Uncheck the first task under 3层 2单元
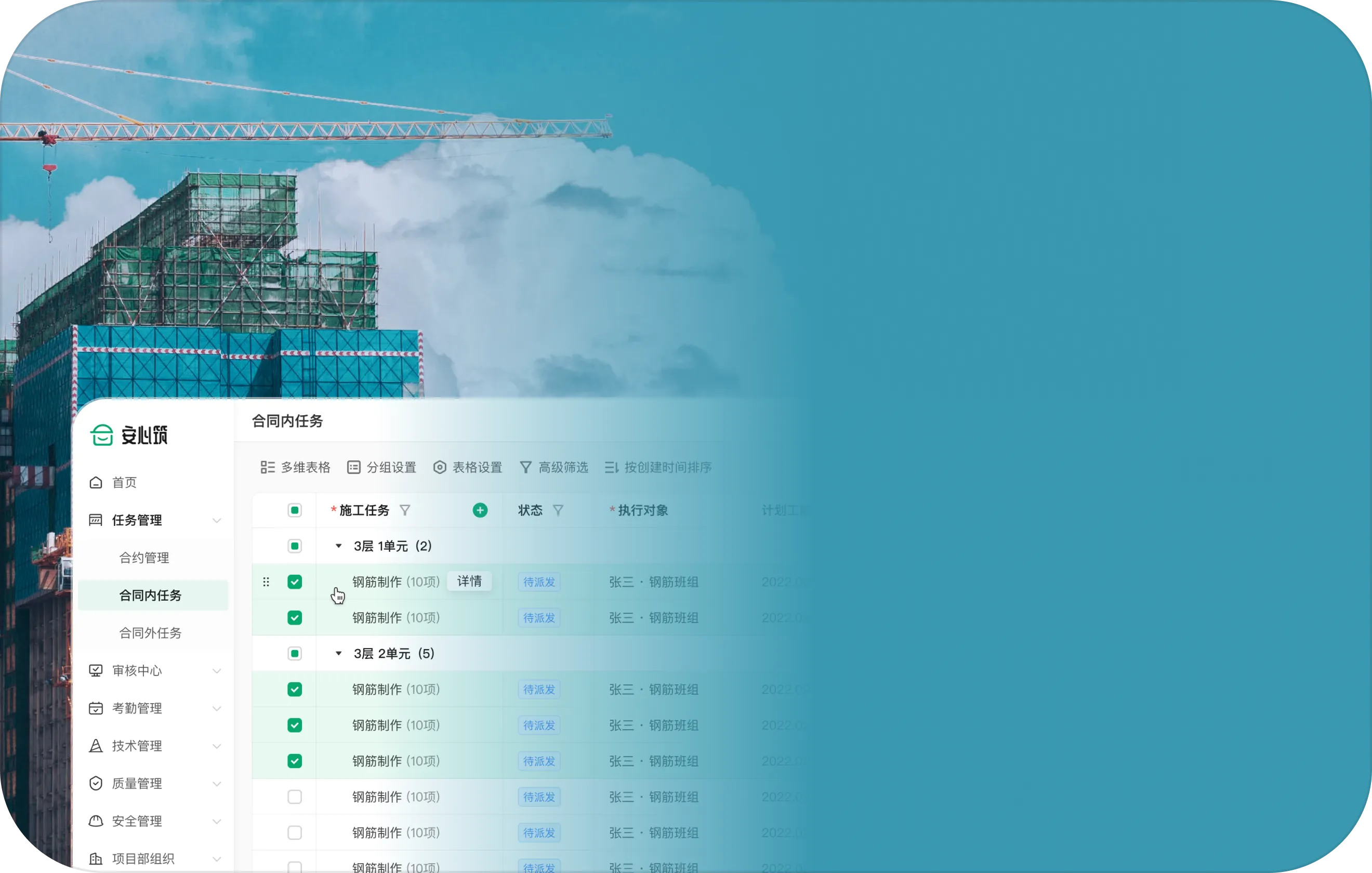The width and height of the screenshot is (1372, 873). click(295, 690)
